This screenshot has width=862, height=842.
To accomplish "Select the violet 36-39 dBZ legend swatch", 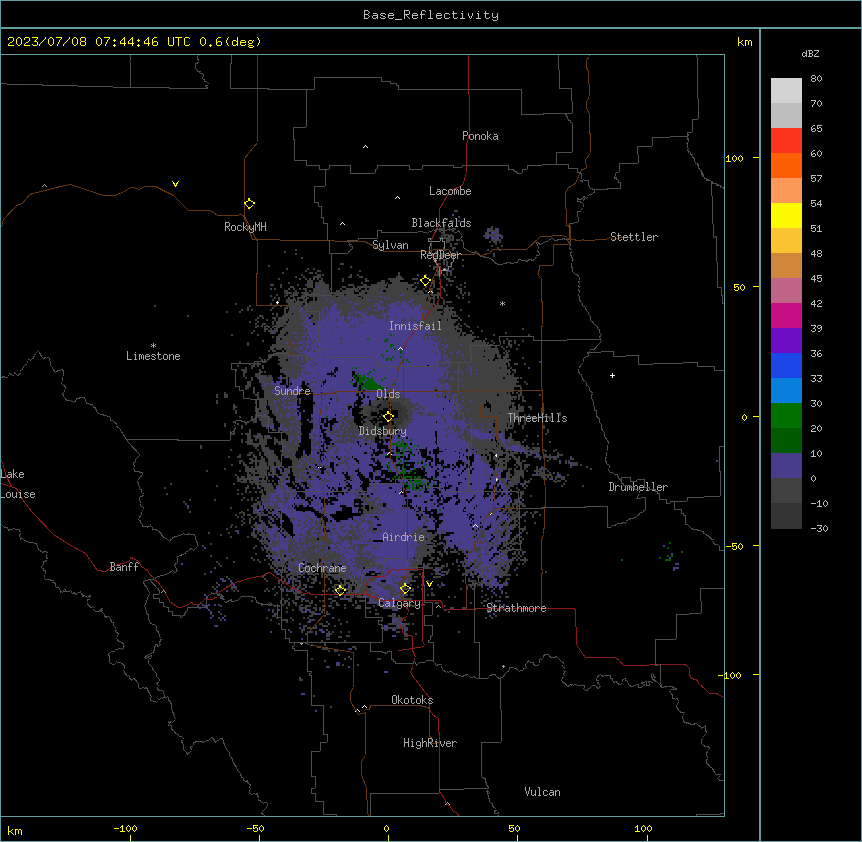I will tap(786, 341).
